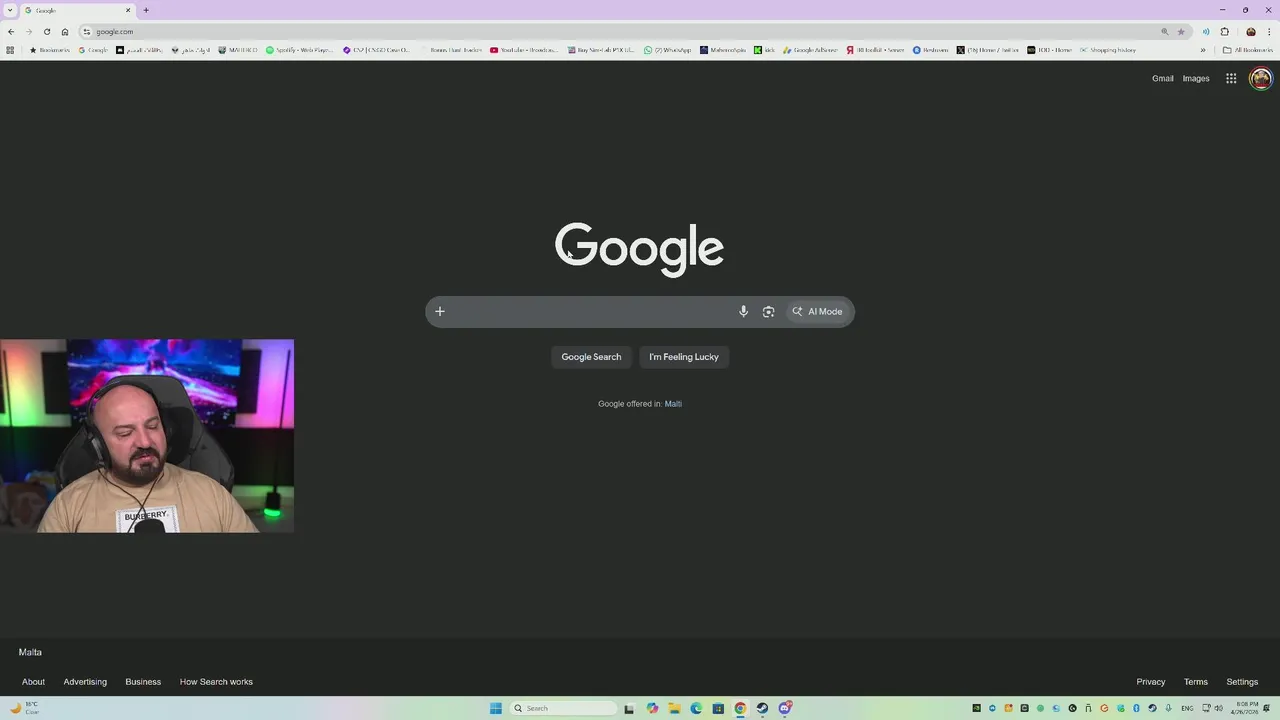Open the Restream bookmark

coord(930,50)
